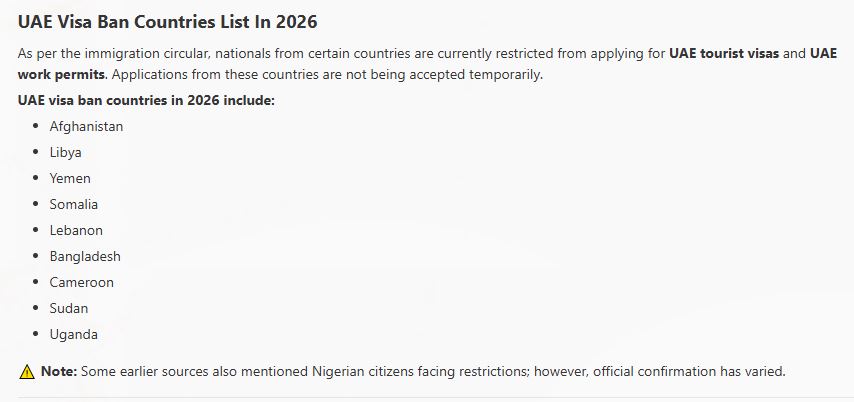The width and height of the screenshot is (854, 402).
Task: Click the bullet point beside Uganda
Action: [36, 334]
